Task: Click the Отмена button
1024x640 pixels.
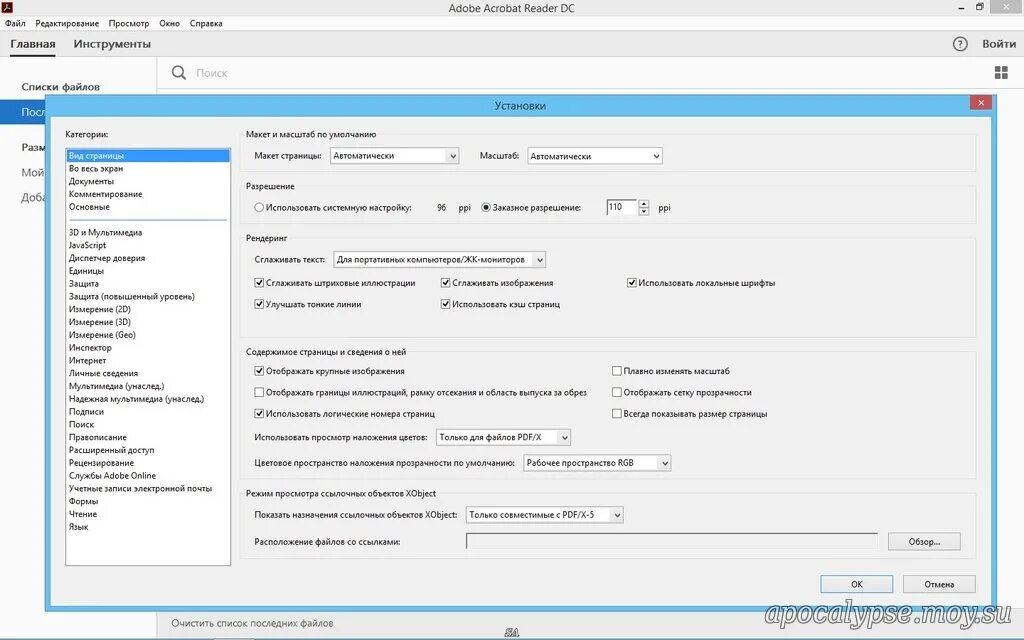Action: 939,584
